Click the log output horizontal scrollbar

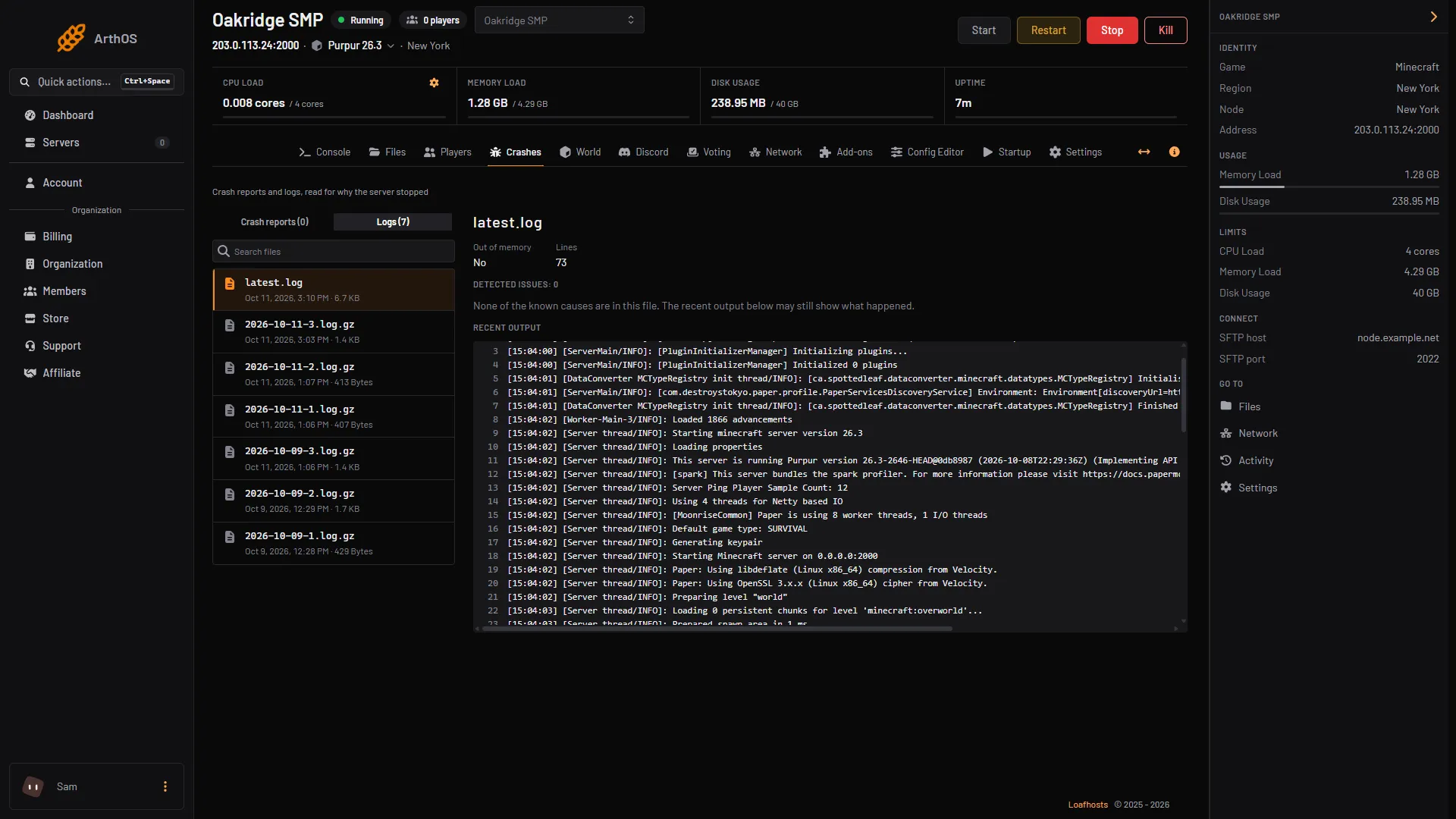coord(717,628)
